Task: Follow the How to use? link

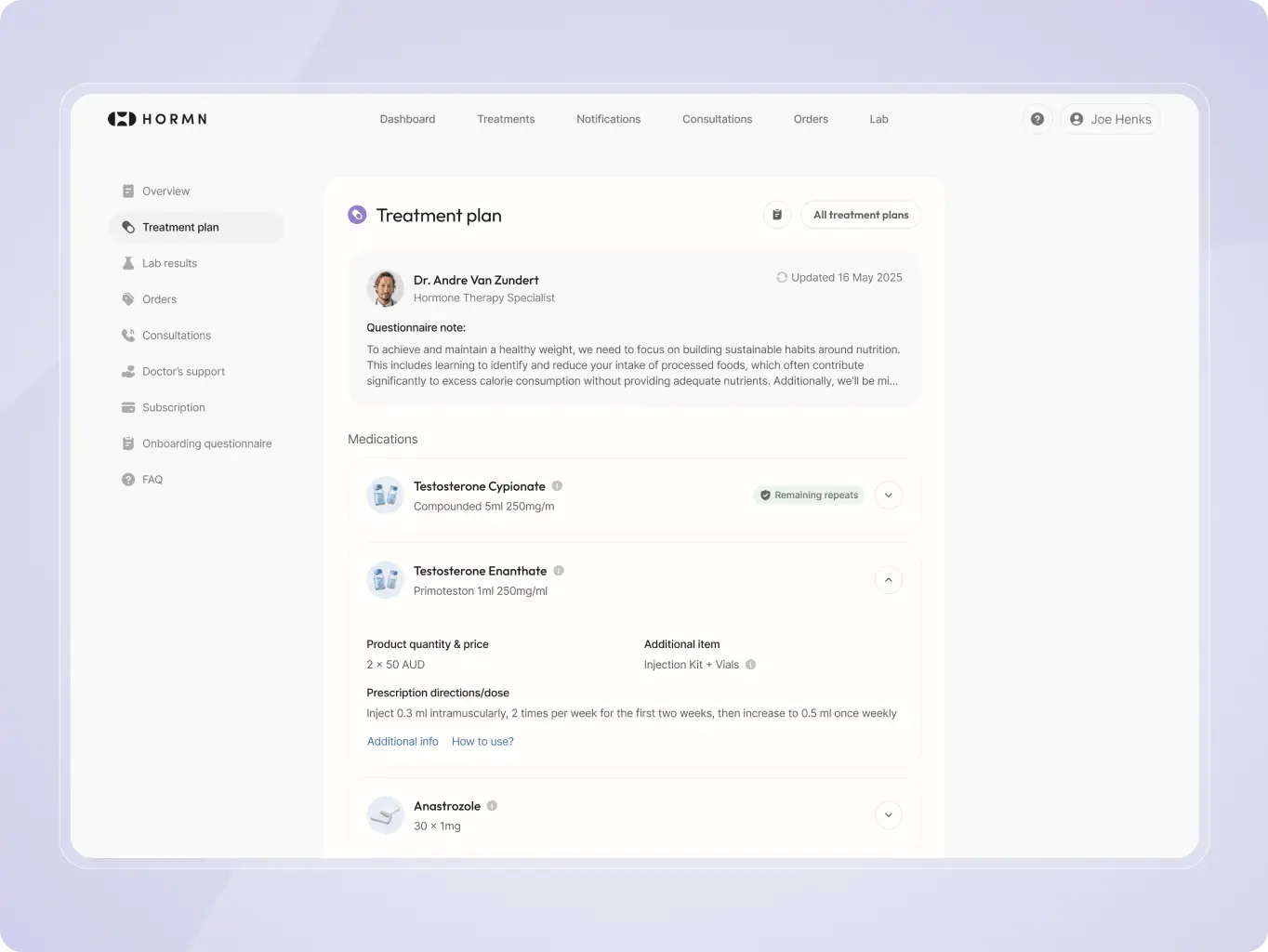Action: click(482, 742)
